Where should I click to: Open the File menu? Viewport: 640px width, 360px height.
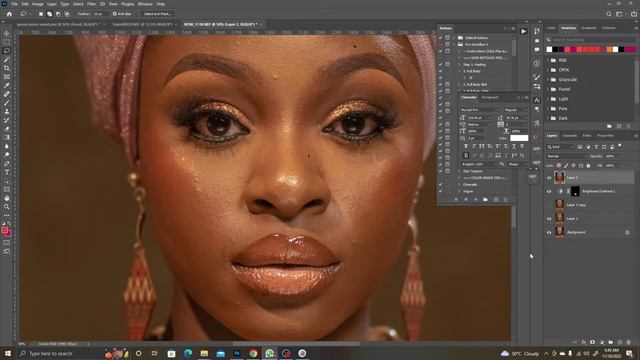coord(14,4)
